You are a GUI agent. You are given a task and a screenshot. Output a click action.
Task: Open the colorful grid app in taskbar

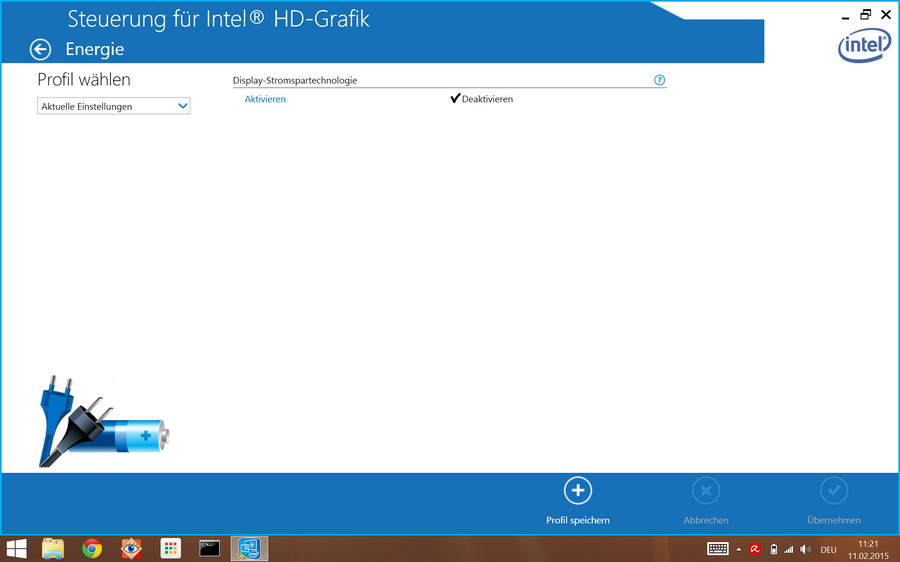click(x=170, y=549)
